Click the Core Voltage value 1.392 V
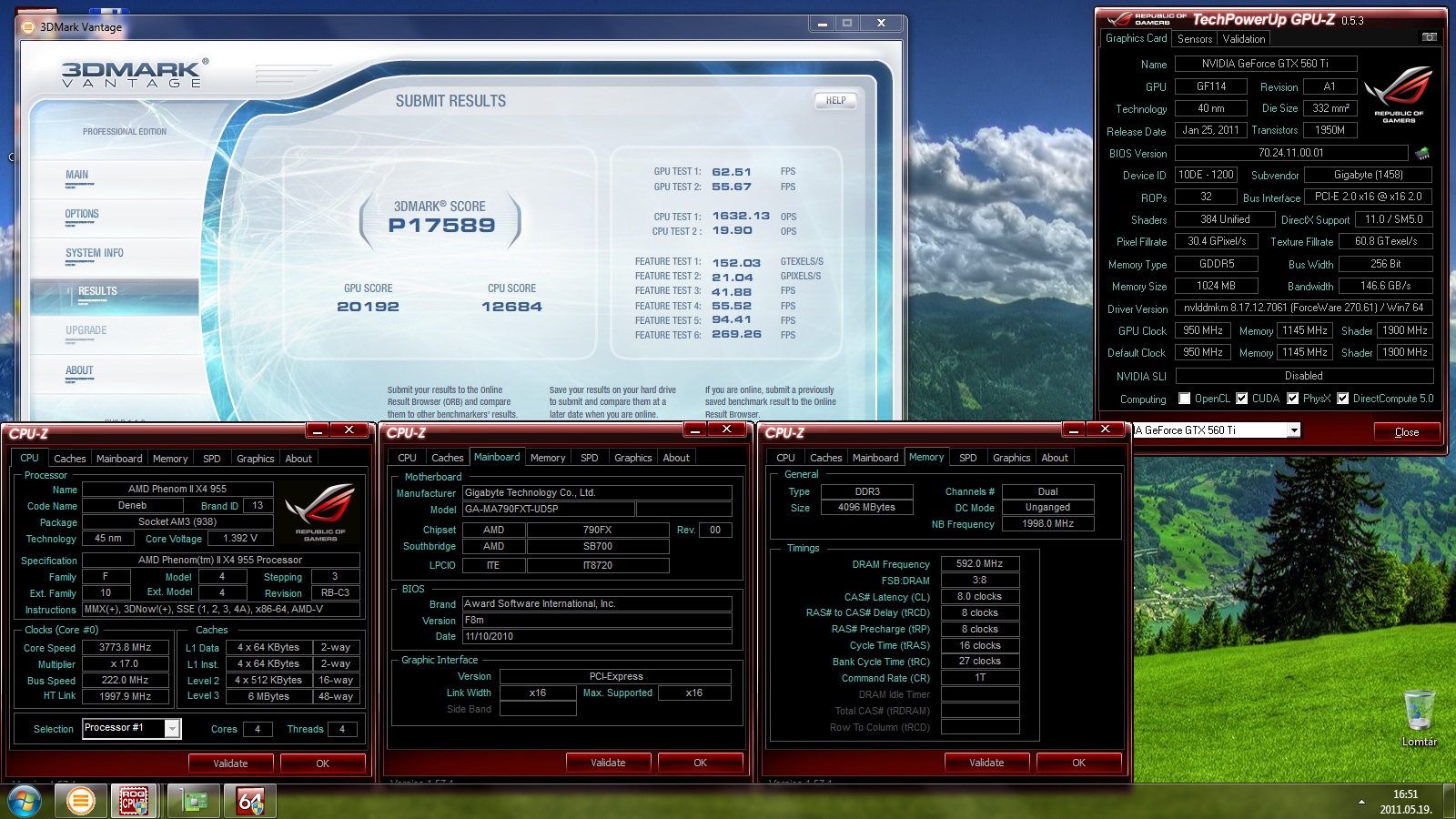This screenshot has height=819, width=1456. pos(240,538)
